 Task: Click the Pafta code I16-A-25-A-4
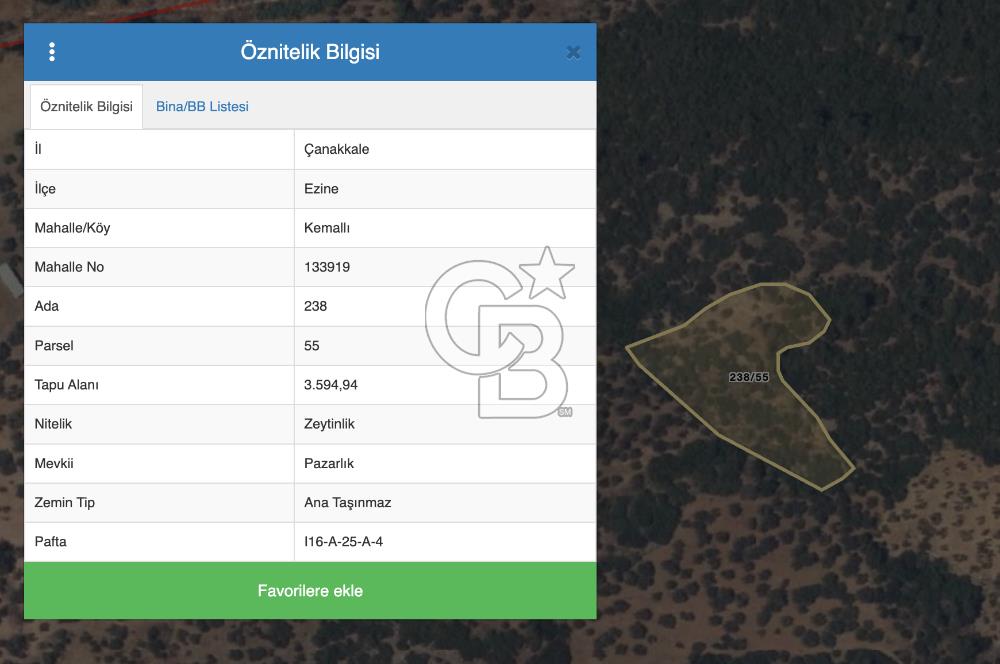pyautogui.click(x=343, y=541)
